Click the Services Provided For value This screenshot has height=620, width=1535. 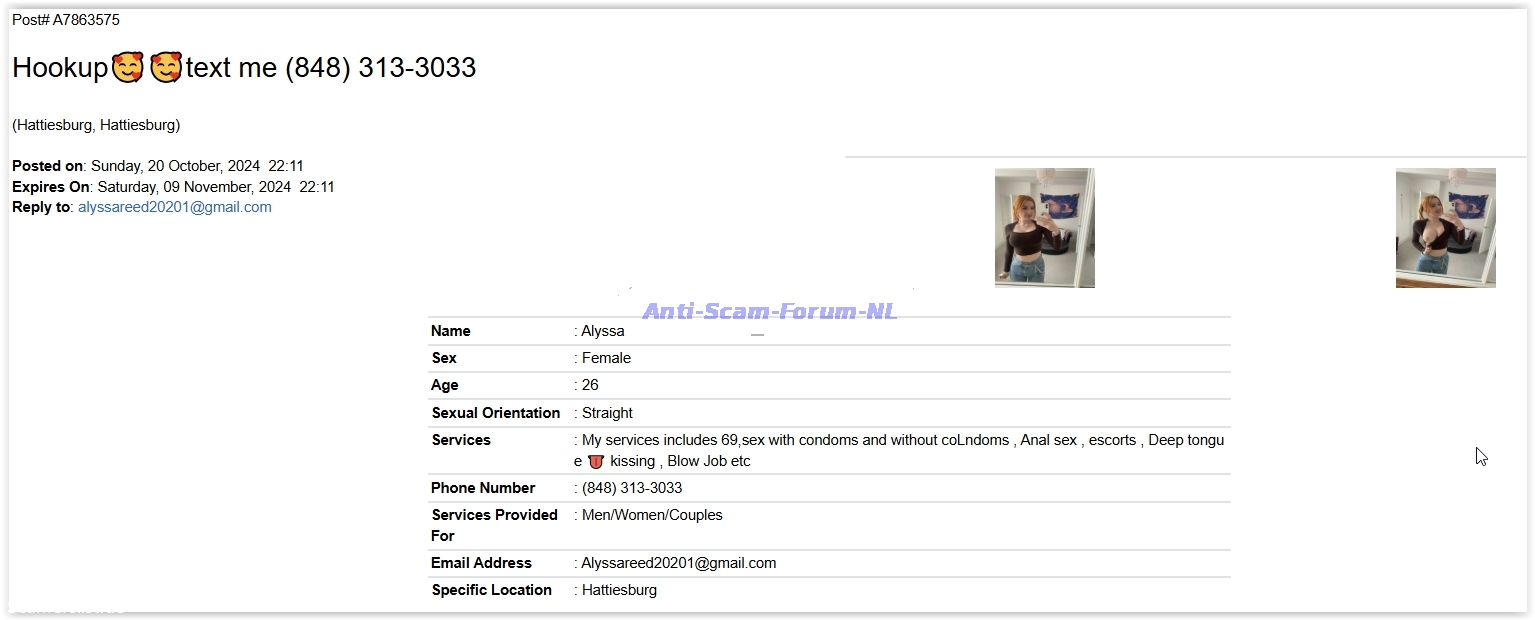coord(652,515)
